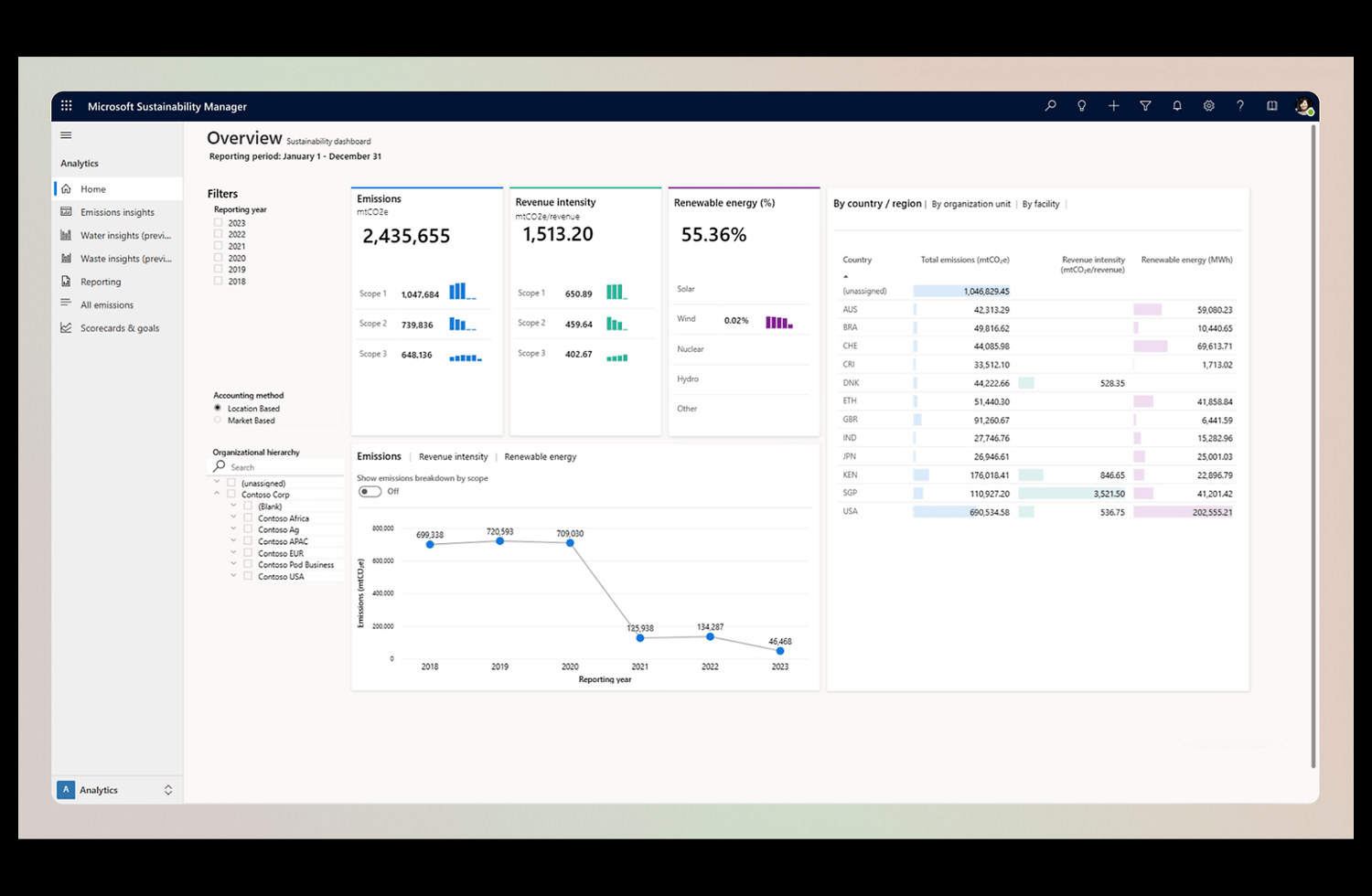Click the Scope 1 emissions bar sparkline
The height and width of the screenshot is (896, 1372).
coord(462,292)
